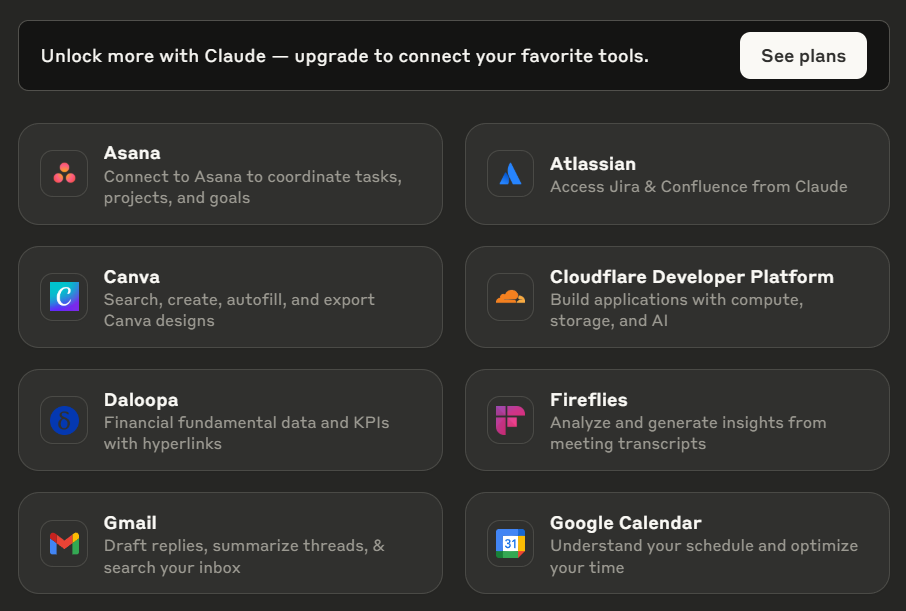Image resolution: width=906 pixels, height=611 pixels.
Task: Click 'Financial fundamental data and KPIs' description
Action: (x=246, y=434)
